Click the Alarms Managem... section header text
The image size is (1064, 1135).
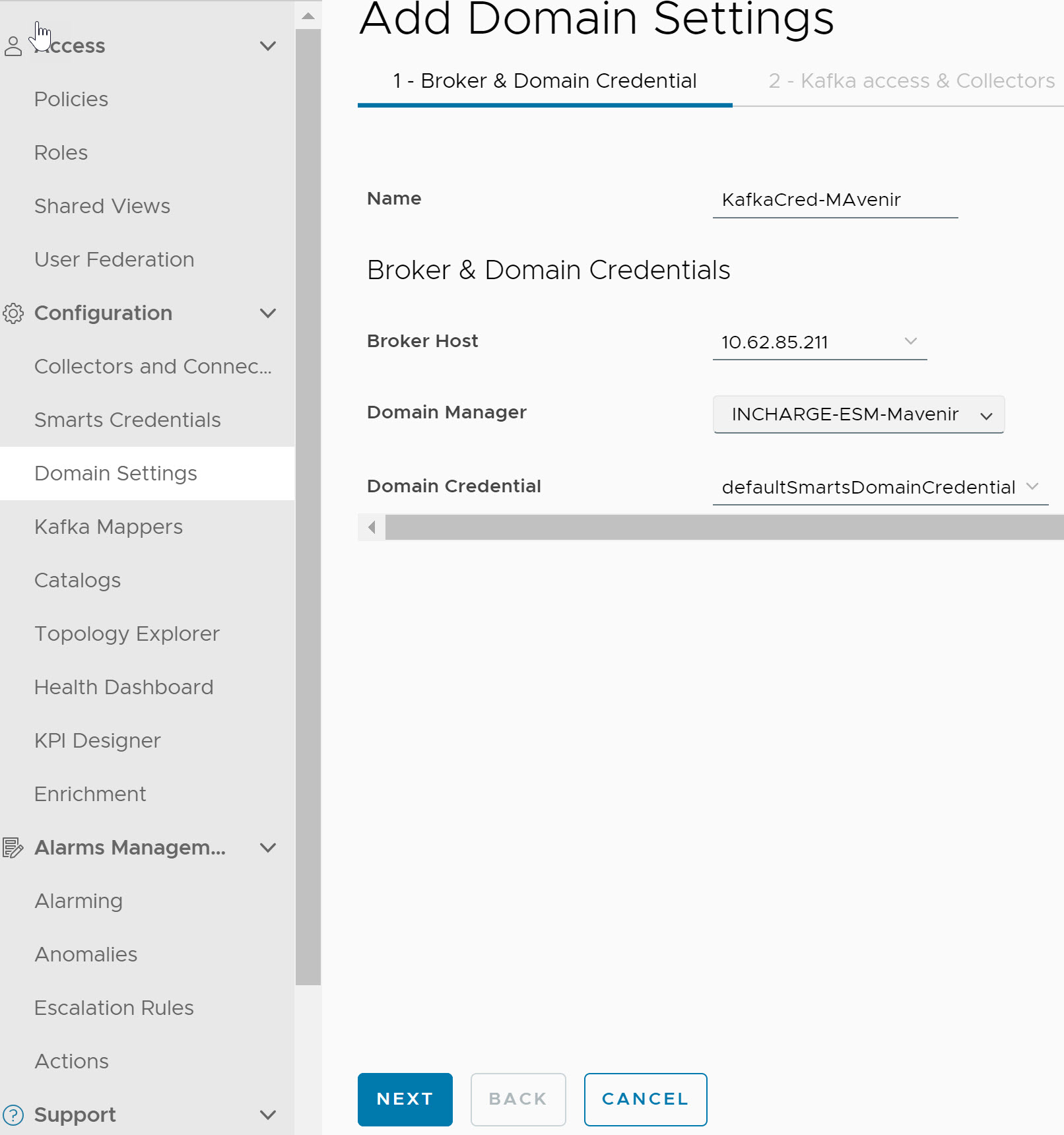[130, 847]
